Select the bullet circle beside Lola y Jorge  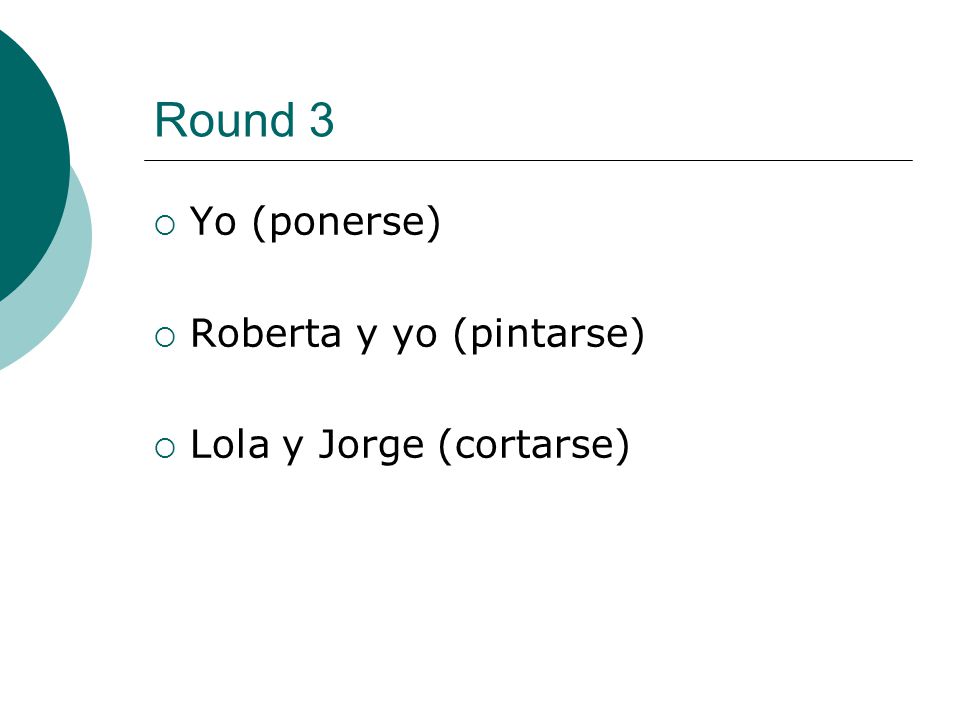coord(165,448)
